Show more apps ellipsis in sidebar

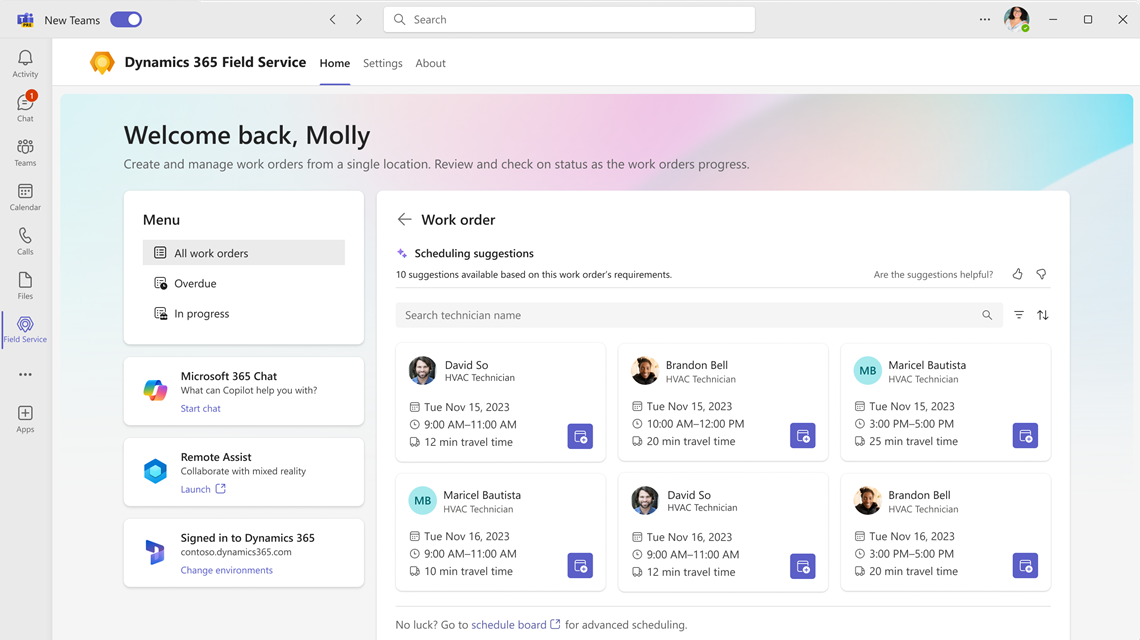pyautogui.click(x=25, y=375)
